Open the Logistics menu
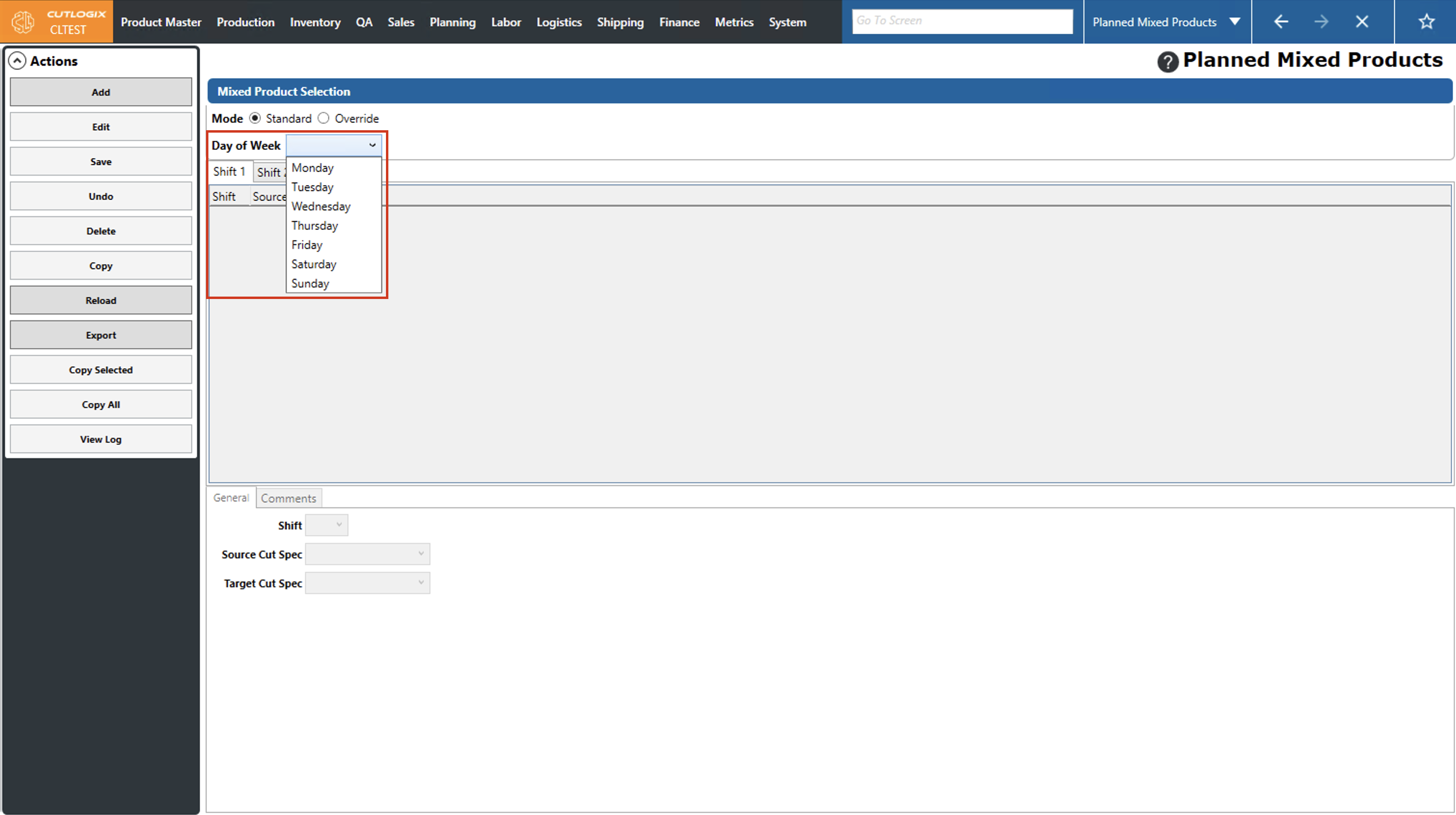The width and height of the screenshot is (1456, 815). tap(559, 22)
